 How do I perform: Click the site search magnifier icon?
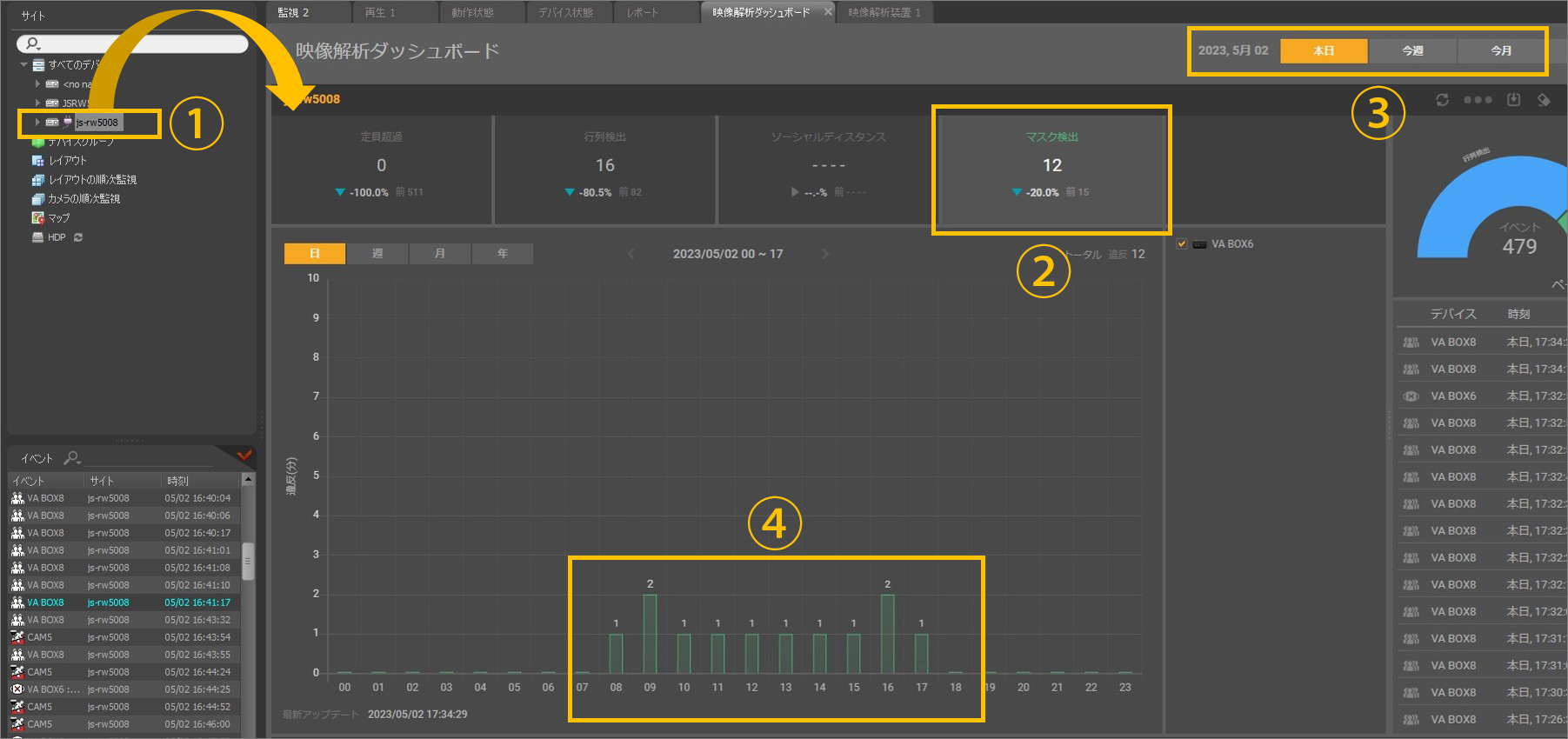pyautogui.click(x=32, y=43)
